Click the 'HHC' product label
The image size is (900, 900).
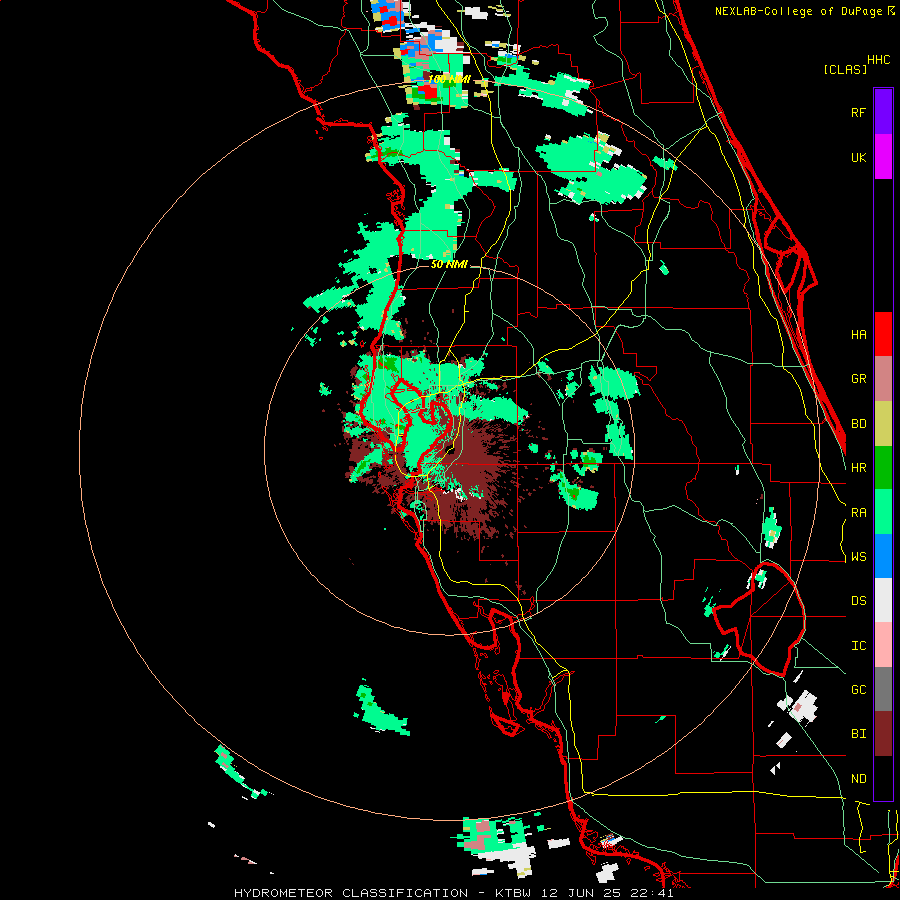(x=878, y=60)
